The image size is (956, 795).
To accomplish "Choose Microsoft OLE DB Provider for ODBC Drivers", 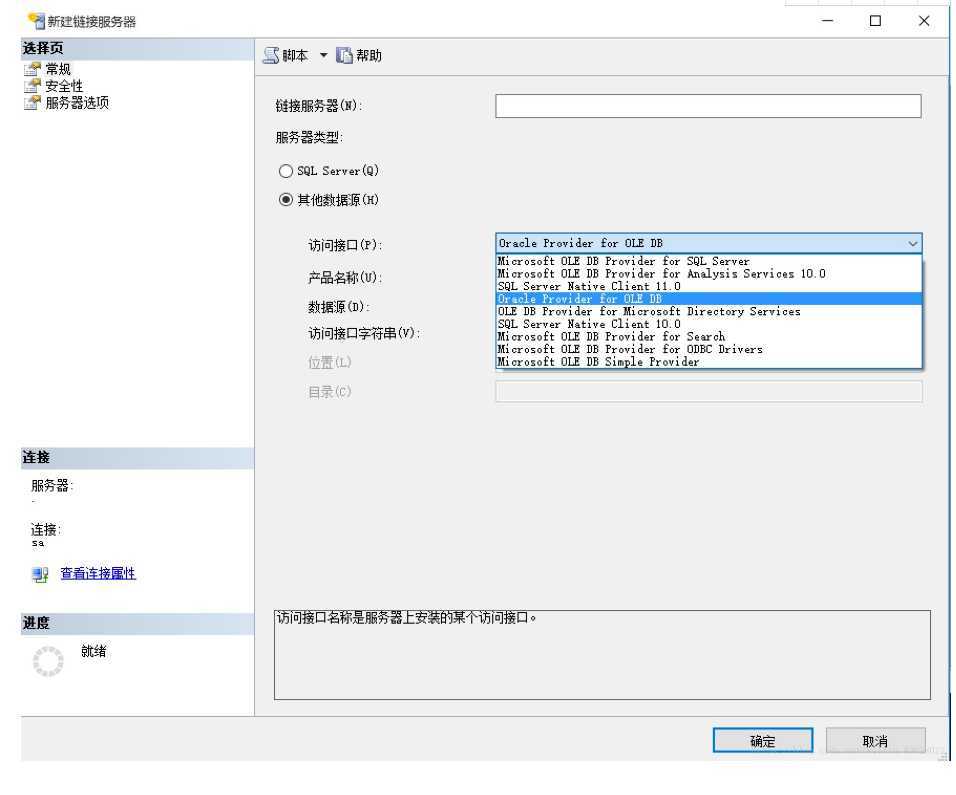I will click(x=708, y=349).
